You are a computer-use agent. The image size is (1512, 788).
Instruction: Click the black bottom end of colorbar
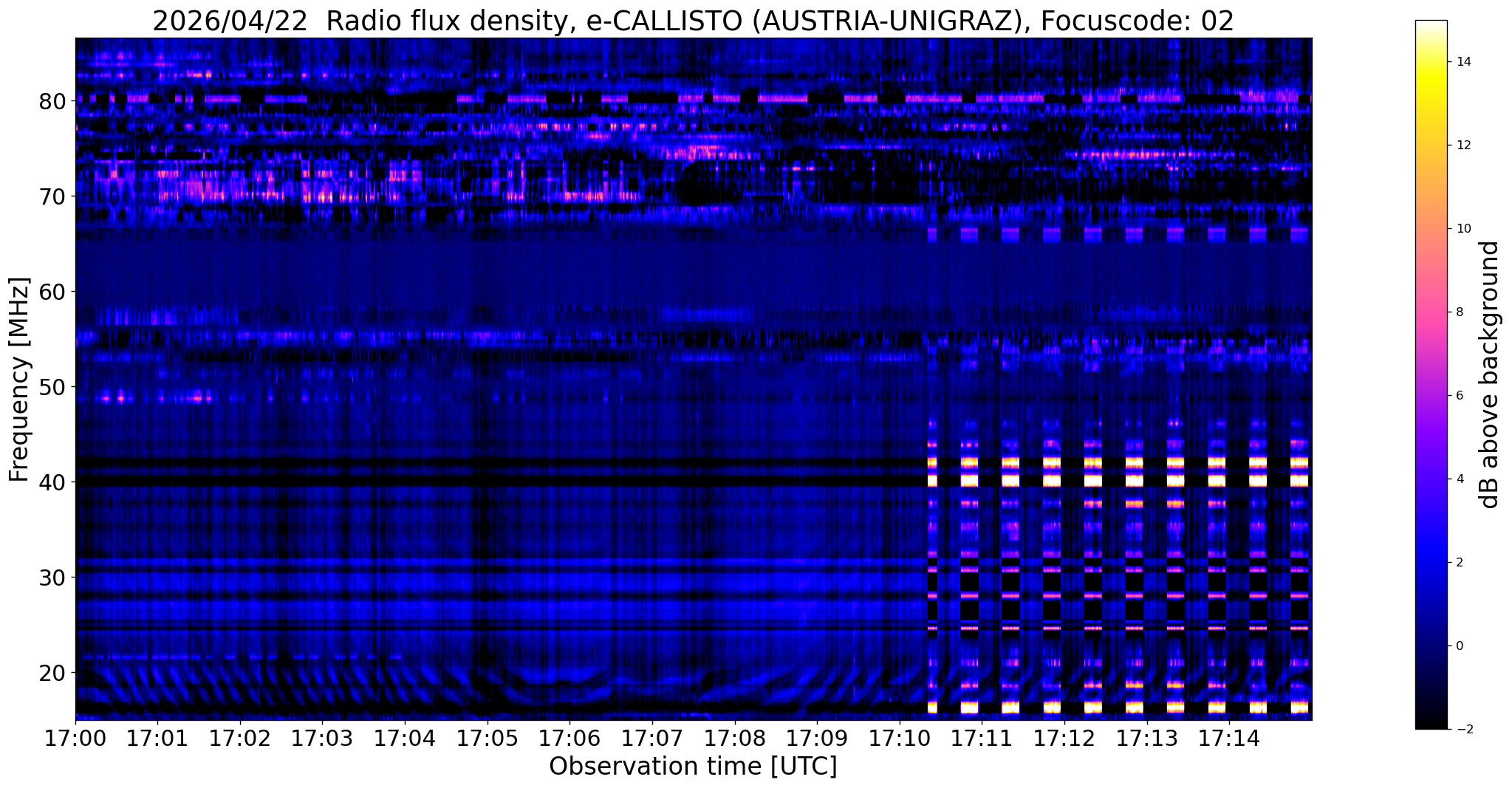[x=1431, y=724]
